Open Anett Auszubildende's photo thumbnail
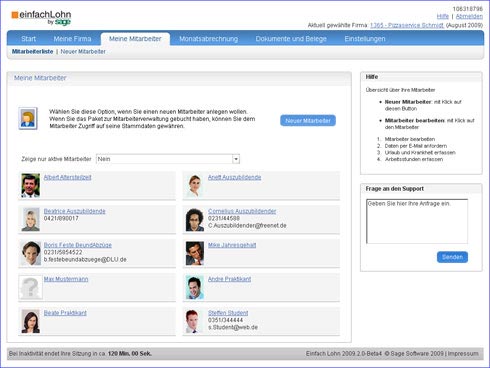490x368 pixels. pyautogui.click(x=195, y=186)
